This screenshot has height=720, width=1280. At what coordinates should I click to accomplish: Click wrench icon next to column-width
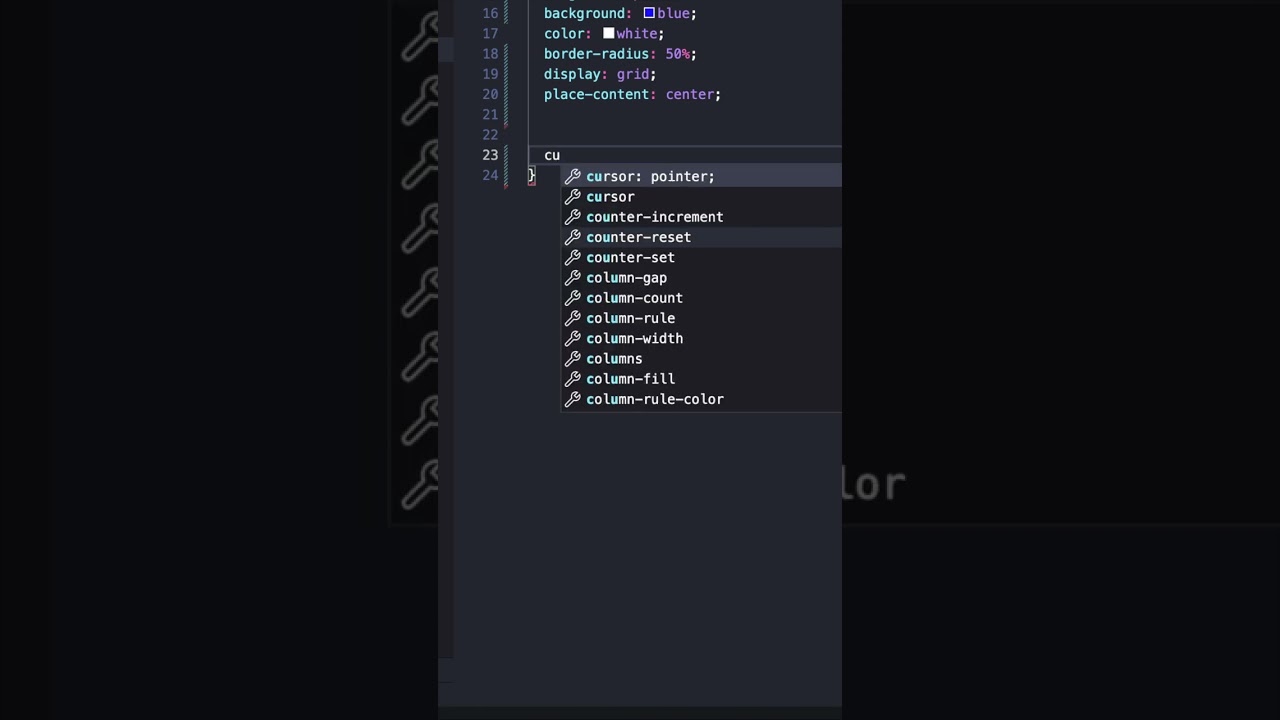click(573, 338)
